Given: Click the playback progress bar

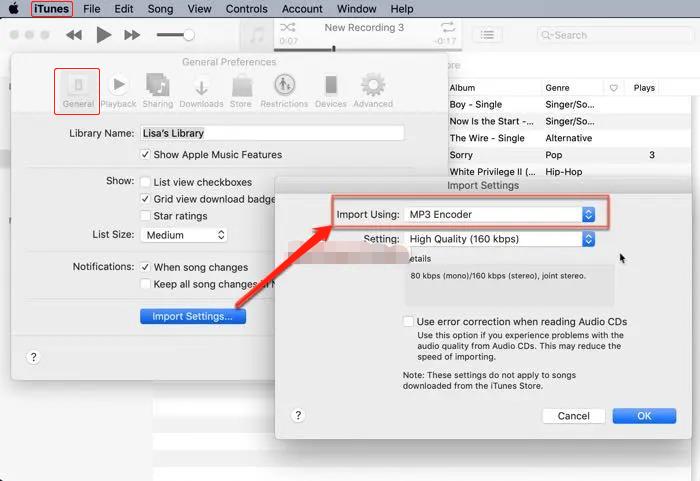Looking at the screenshot, I should point(368,49).
